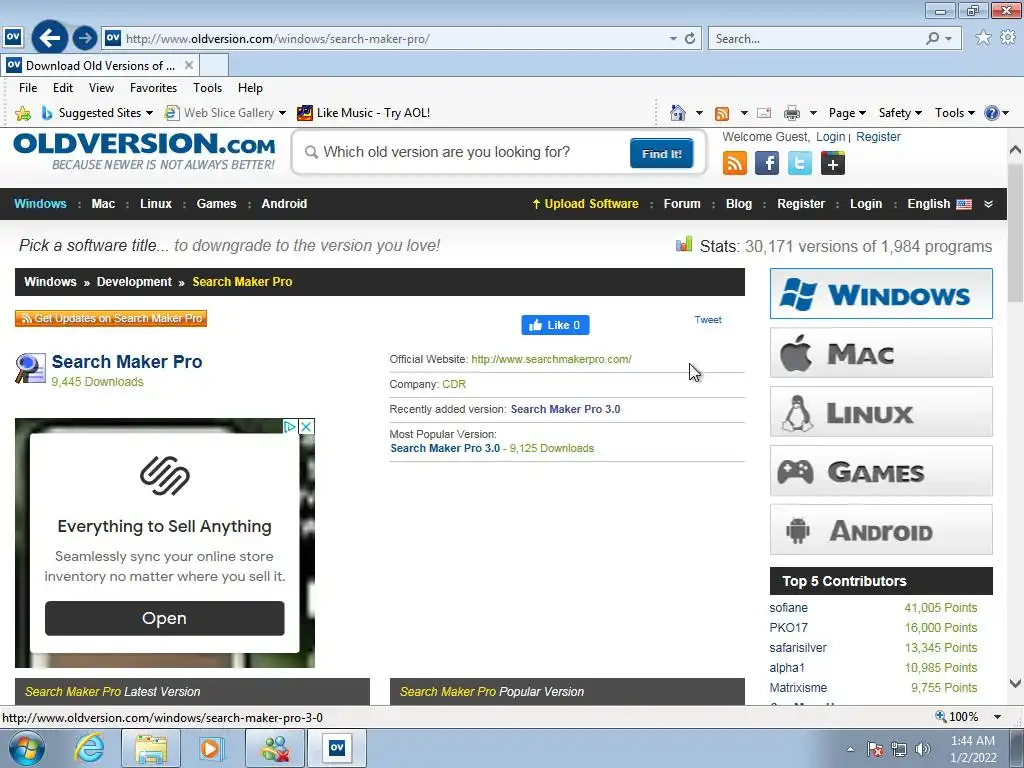Open Suggested Sites dropdown

click(149, 113)
